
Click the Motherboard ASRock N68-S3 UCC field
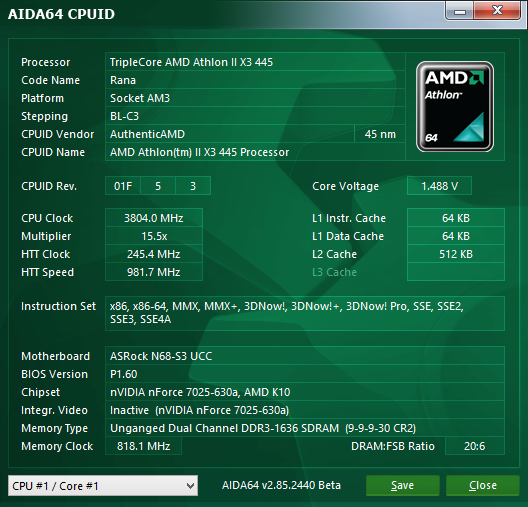tap(305, 356)
